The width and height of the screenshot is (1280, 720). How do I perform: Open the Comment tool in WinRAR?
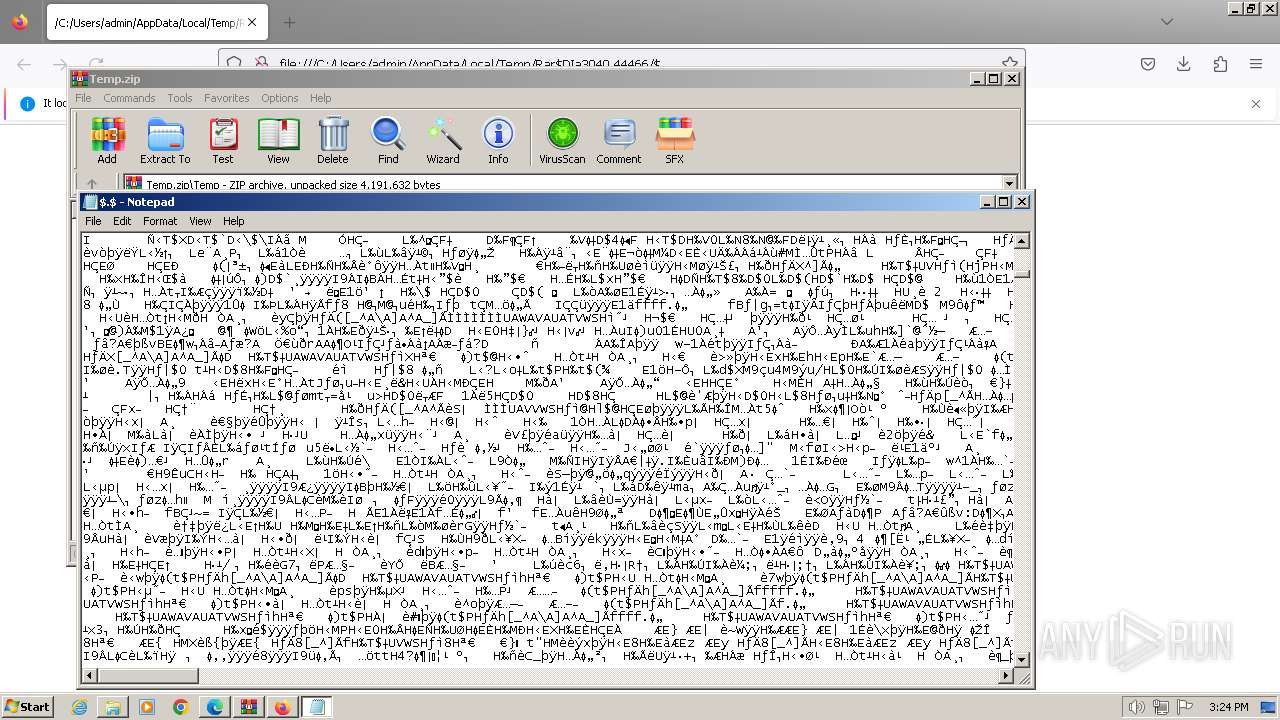(x=619, y=140)
